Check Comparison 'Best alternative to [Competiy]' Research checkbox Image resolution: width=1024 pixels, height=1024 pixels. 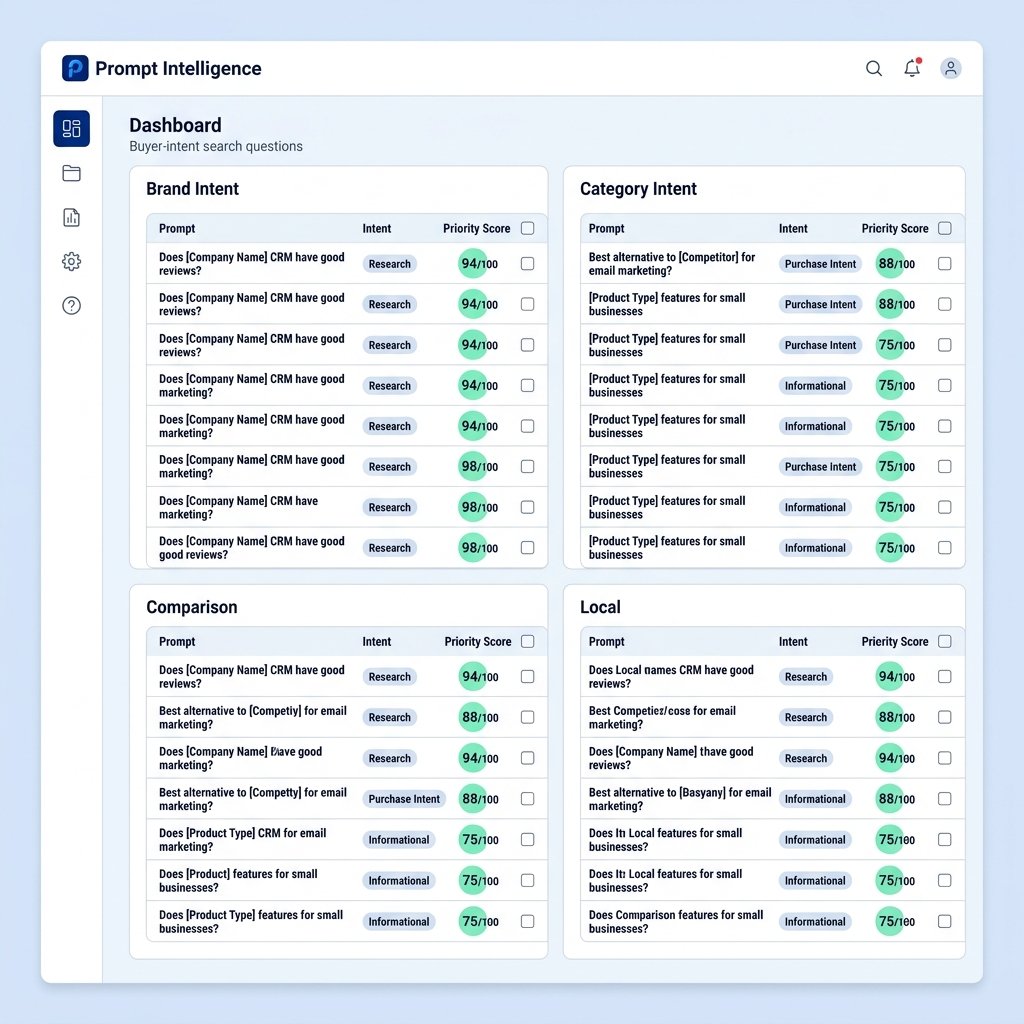[528, 717]
